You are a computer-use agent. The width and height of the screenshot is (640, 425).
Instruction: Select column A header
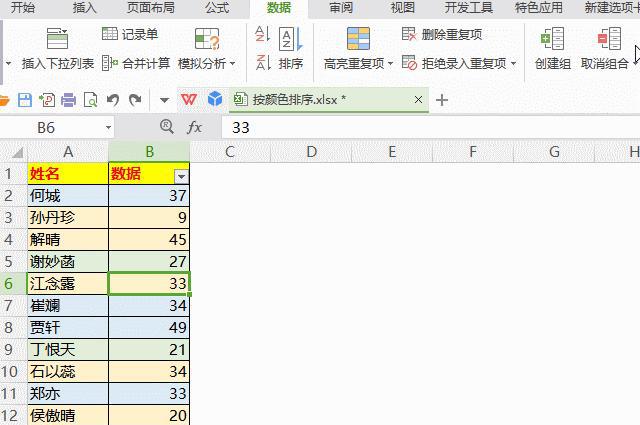tap(68, 151)
